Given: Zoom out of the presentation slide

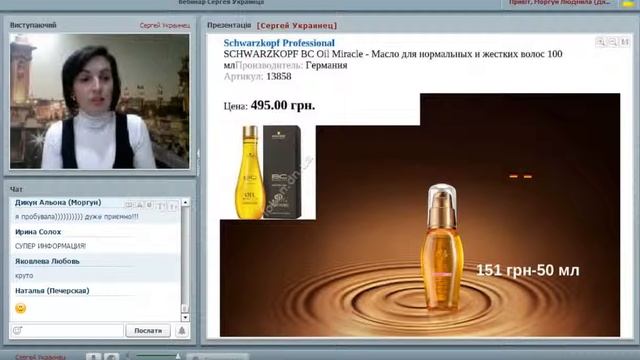Looking at the screenshot, I should [x=613, y=42].
